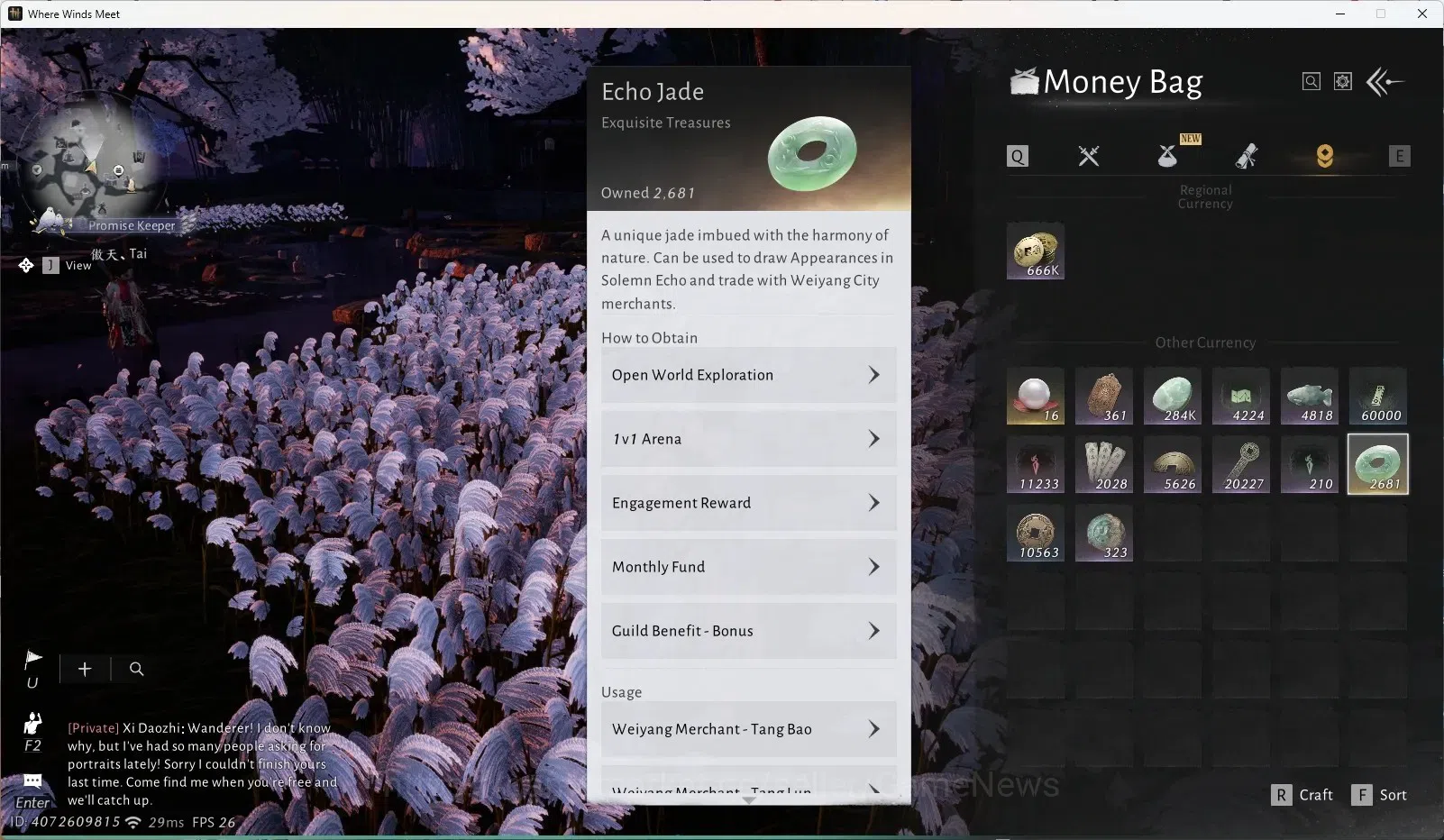This screenshot has height=840, width=1444.
Task: Open Weiyang Merchant - Tang Bao usage
Action: click(x=748, y=729)
